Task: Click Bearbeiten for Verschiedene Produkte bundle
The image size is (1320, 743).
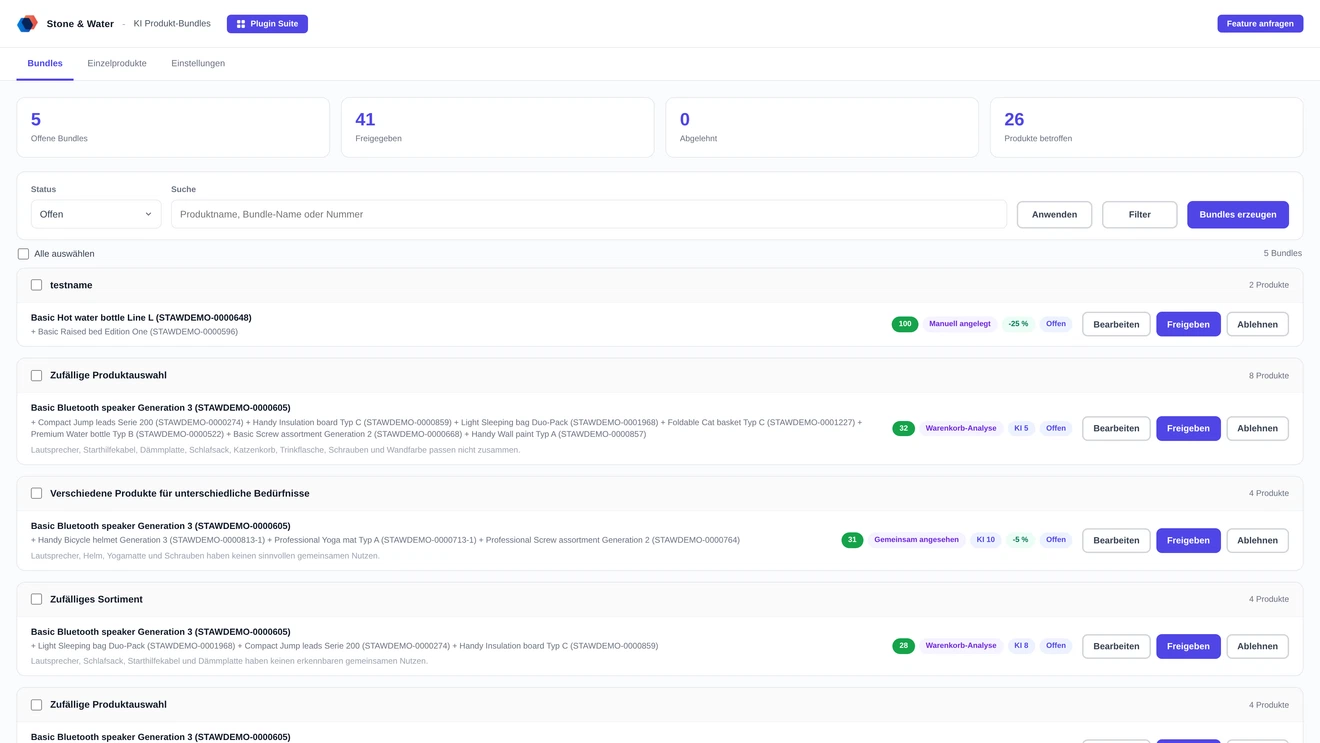Action: (1116, 540)
